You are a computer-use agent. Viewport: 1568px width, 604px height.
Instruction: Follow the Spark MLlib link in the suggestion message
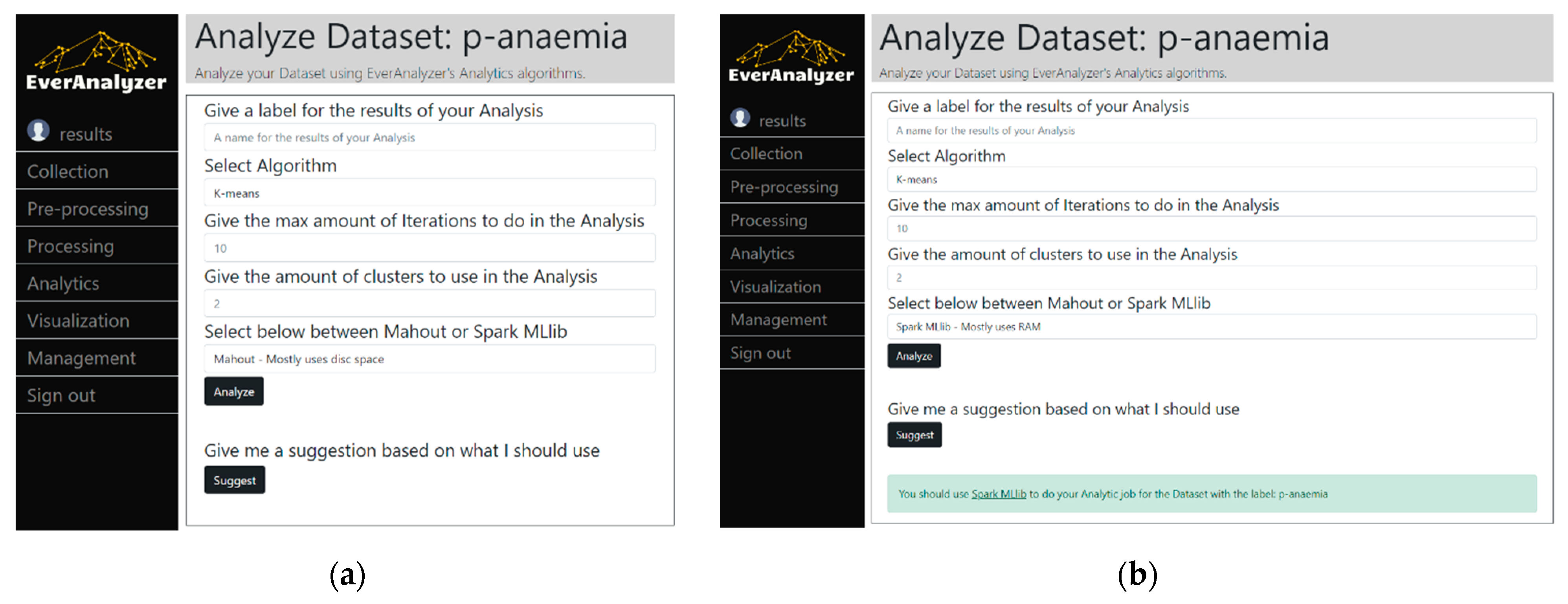pyautogui.click(x=998, y=494)
